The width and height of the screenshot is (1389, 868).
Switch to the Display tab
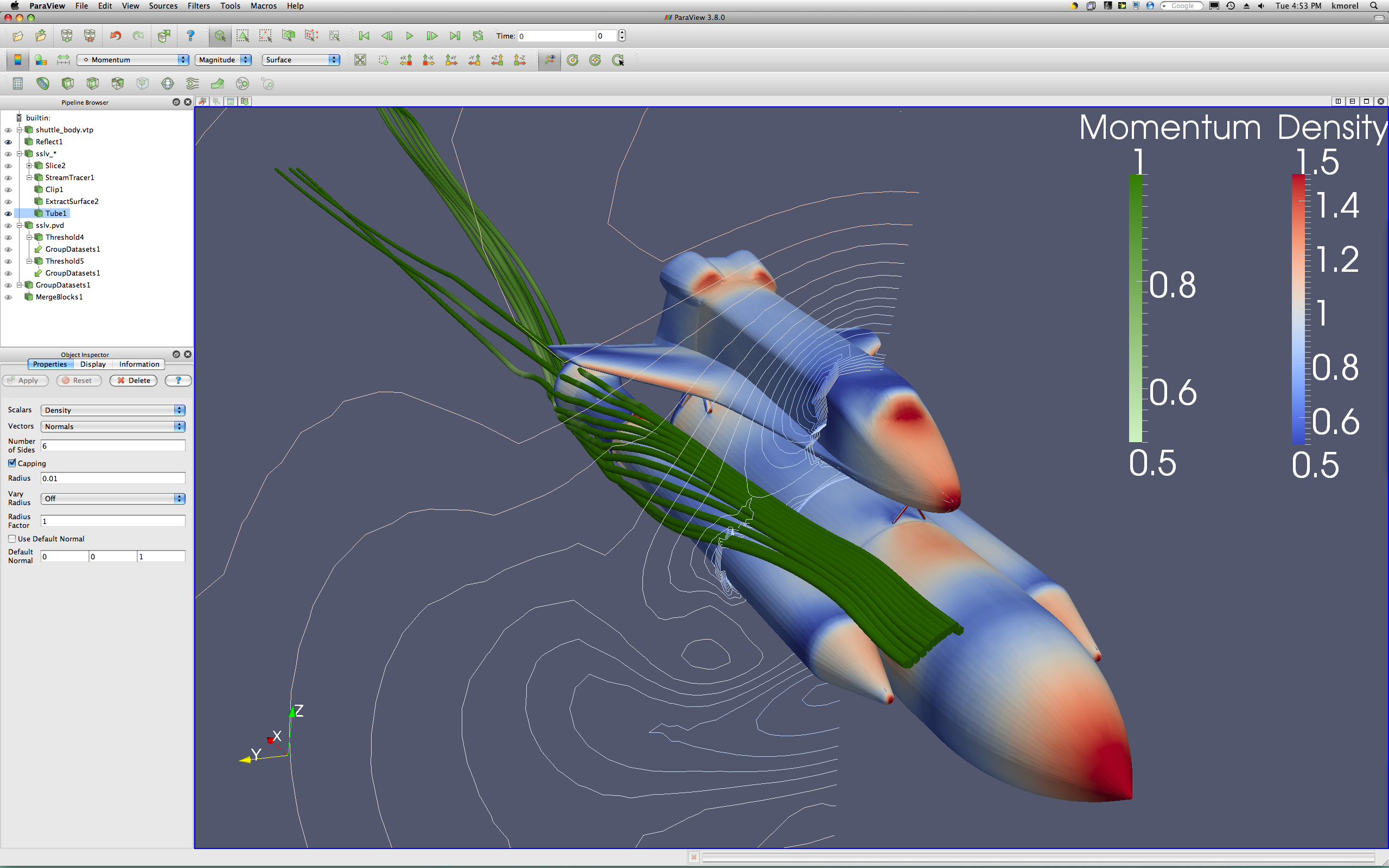point(92,364)
